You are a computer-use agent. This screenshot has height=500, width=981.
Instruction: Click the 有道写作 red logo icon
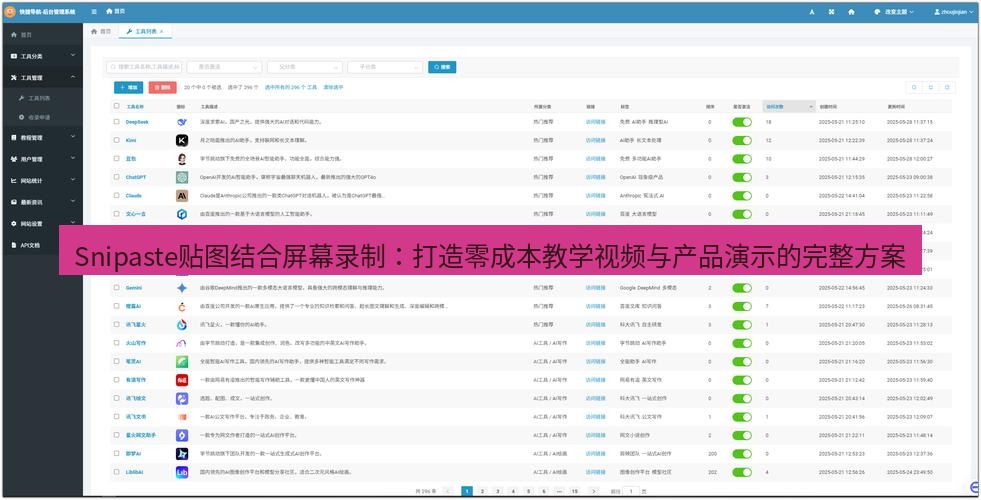point(182,380)
